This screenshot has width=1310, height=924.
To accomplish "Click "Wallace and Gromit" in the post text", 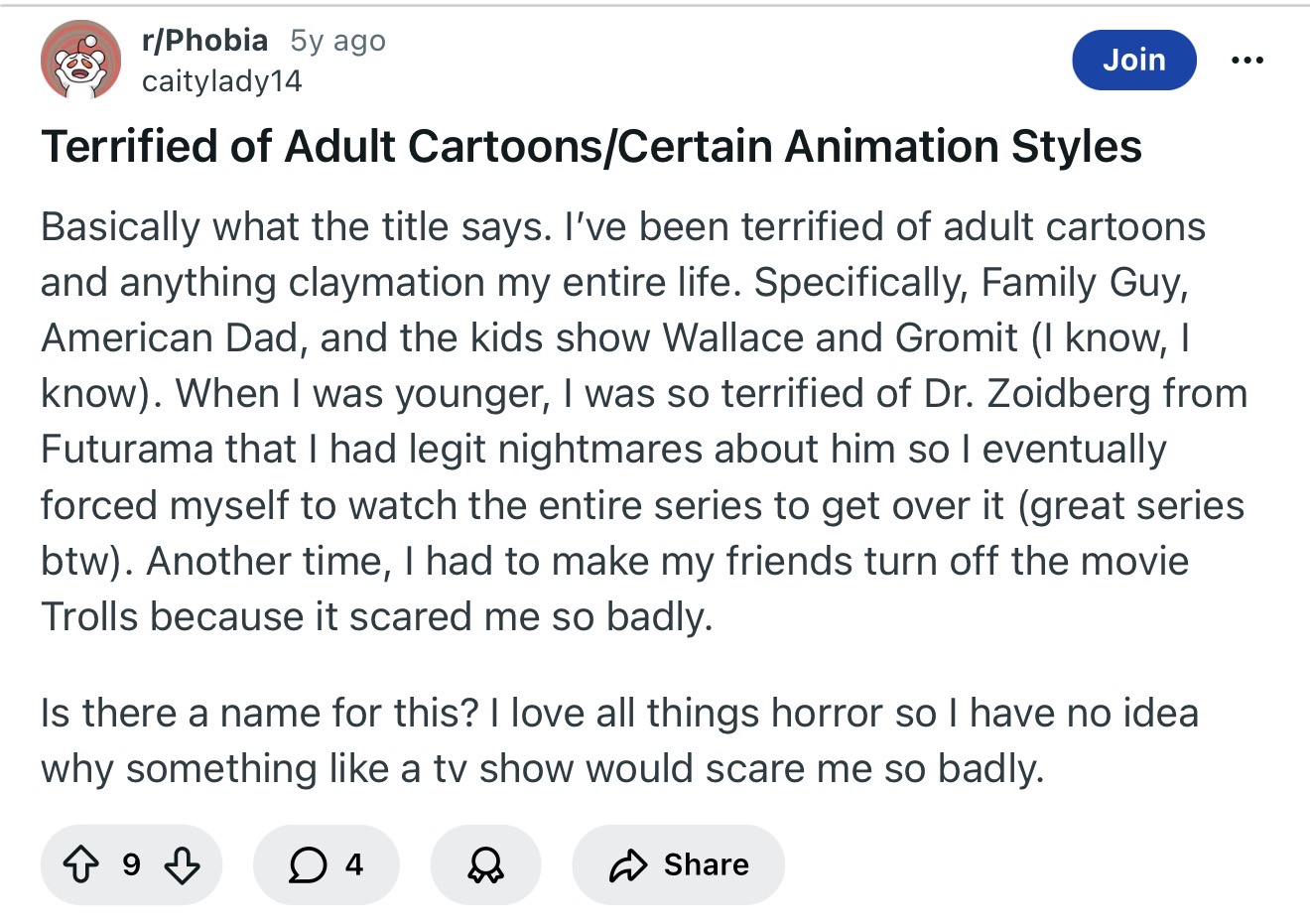I will pyautogui.click(x=840, y=338).
